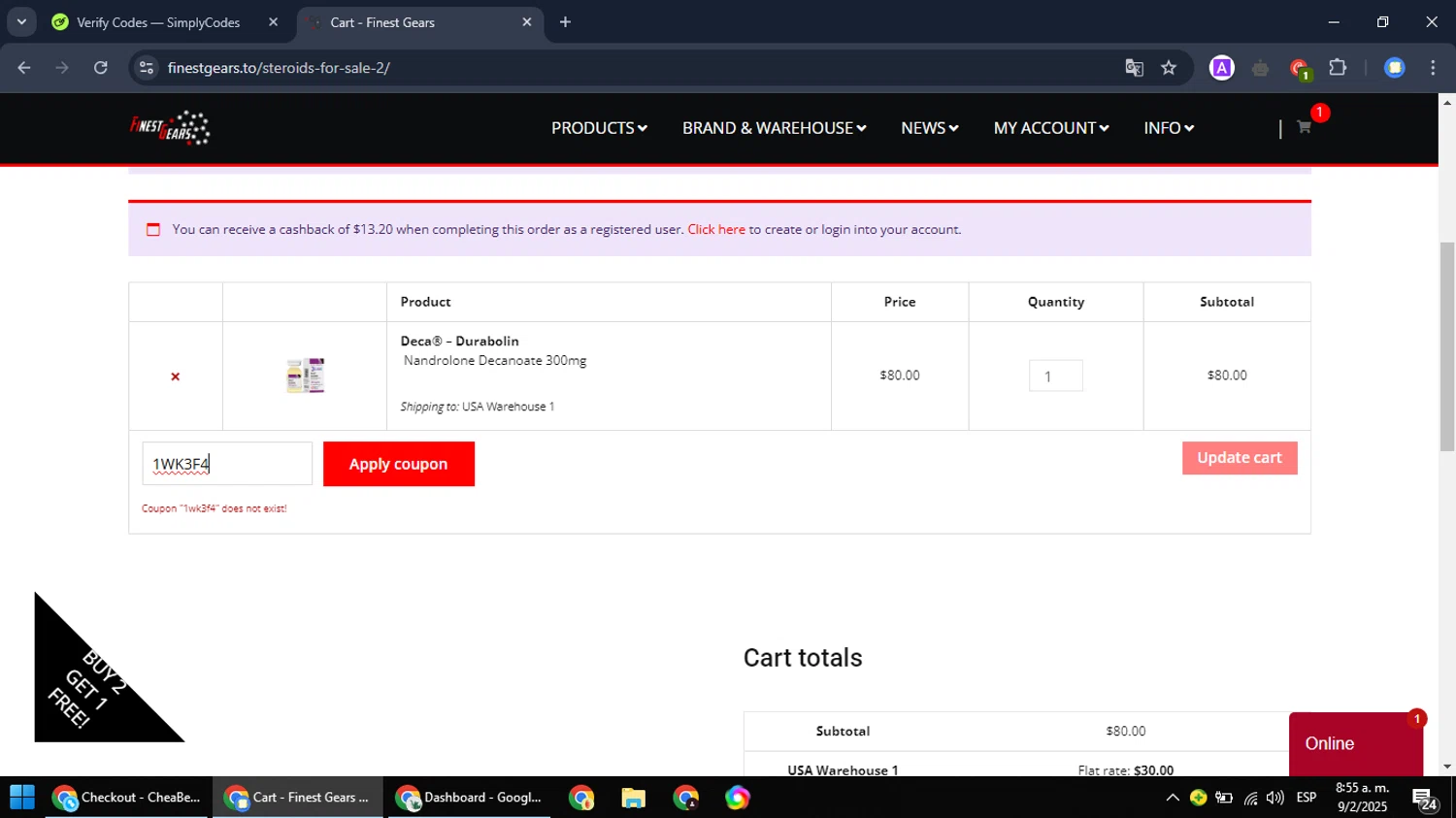Switch to Dashboard - Googl... taskbar window
Image resolution: width=1456 pixels, height=818 pixels.
tap(470, 798)
